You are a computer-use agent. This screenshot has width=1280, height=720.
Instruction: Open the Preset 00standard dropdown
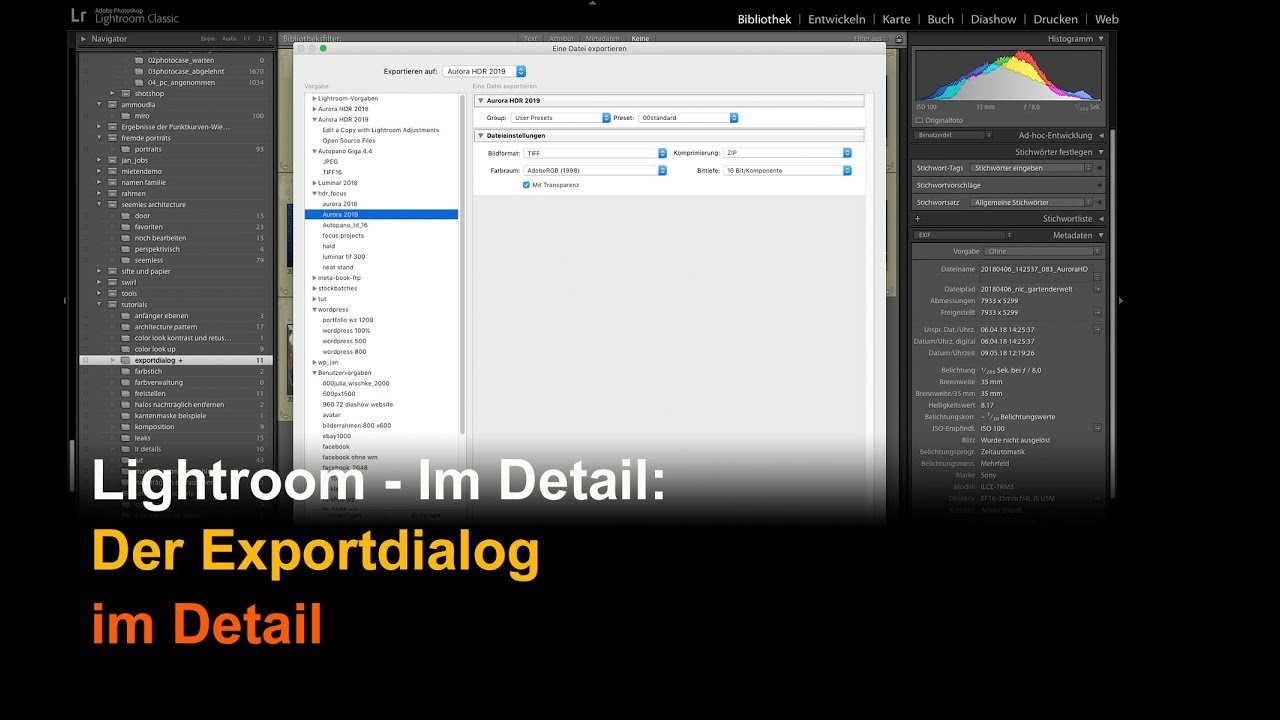688,118
